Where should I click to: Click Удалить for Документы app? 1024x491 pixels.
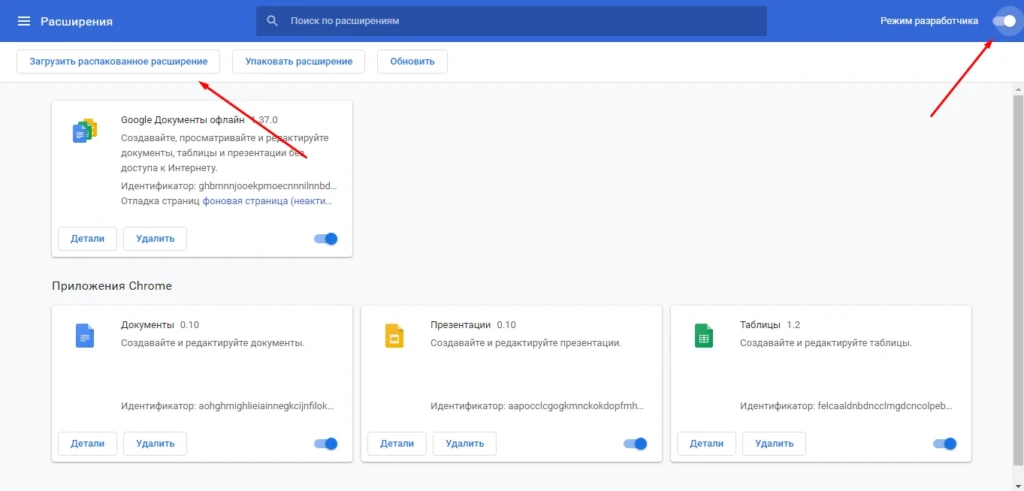pos(155,444)
